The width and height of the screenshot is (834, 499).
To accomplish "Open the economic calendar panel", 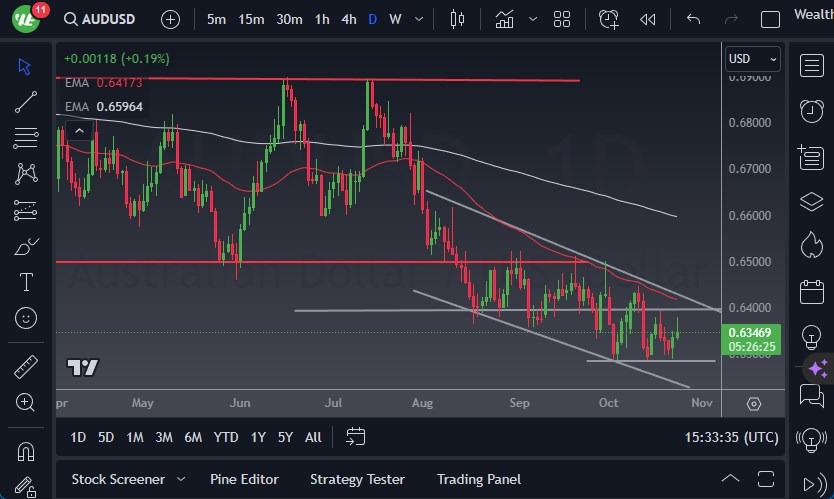I will (x=811, y=292).
